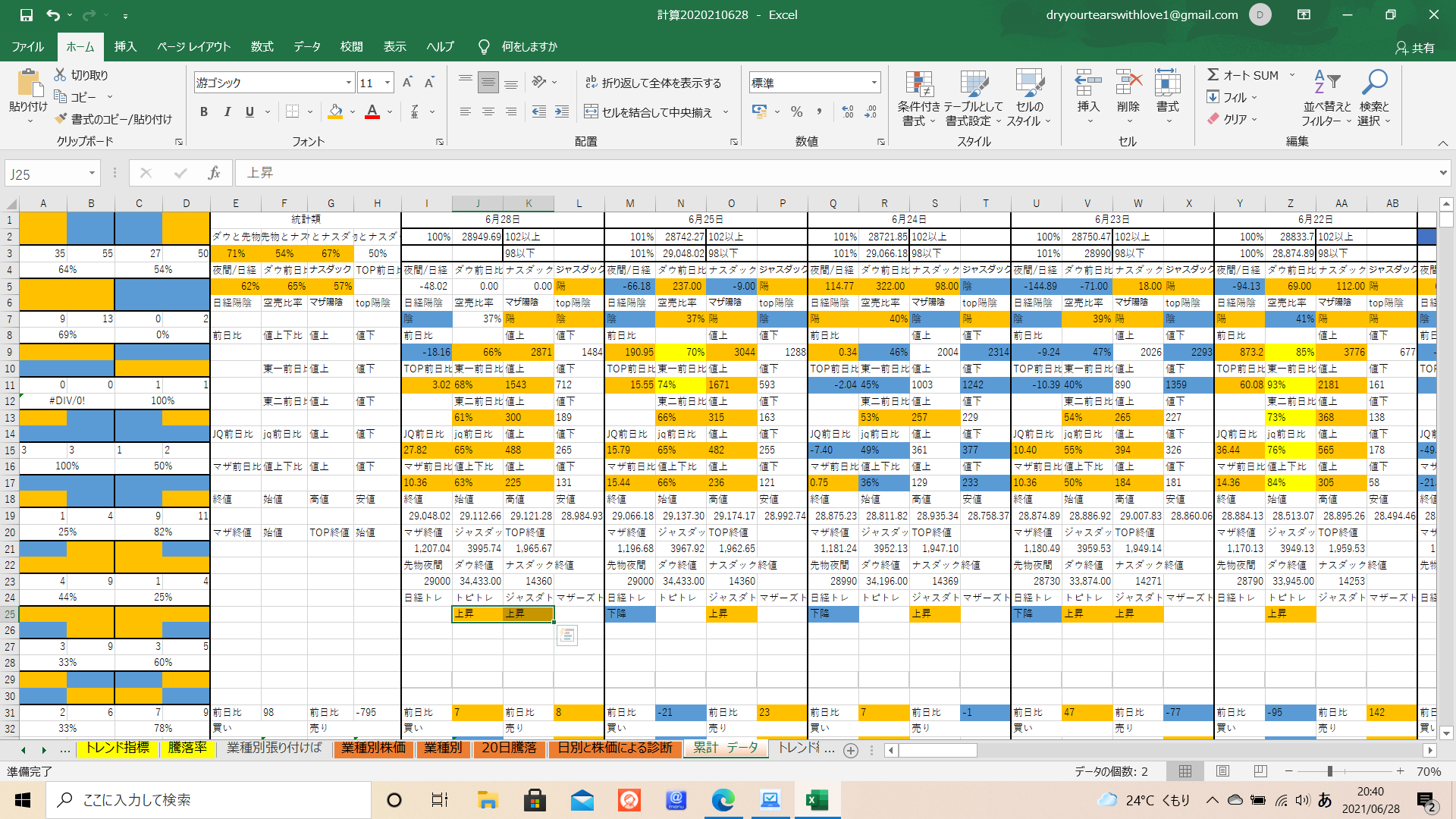Expand the font name dropdown
Image resolution: width=1456 pixels, height=819 pixels.
(348, 83)
